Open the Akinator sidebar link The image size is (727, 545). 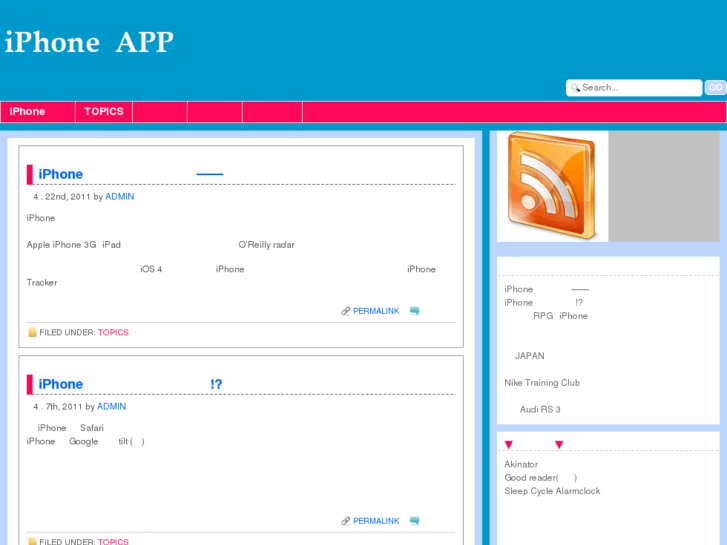(521, 465)
